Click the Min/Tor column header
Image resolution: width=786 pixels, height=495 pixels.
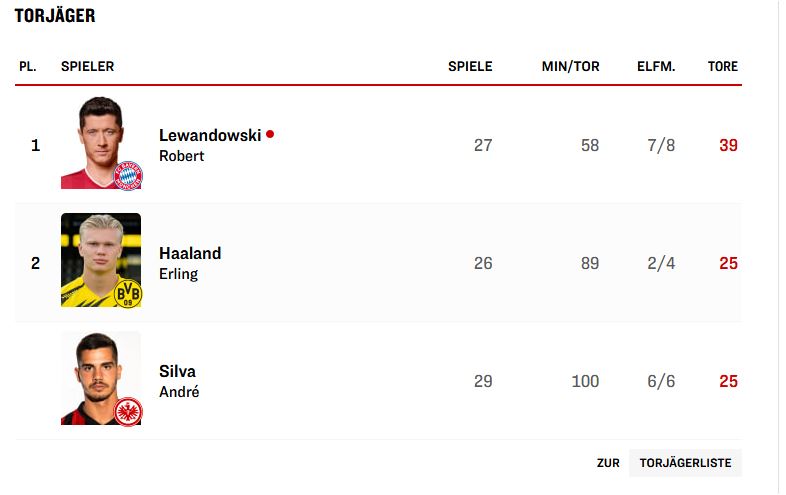pos(571,67)
